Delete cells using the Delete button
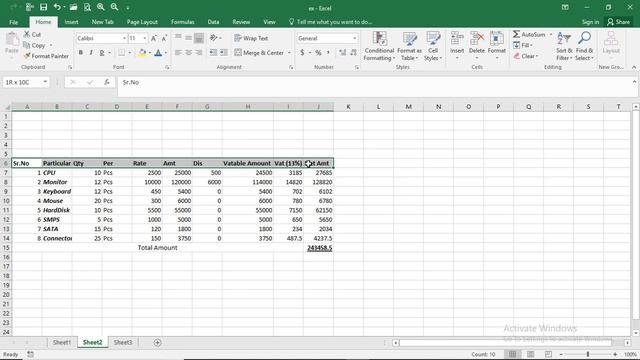Viewport: 640px width, 360px height. [477, 46]
